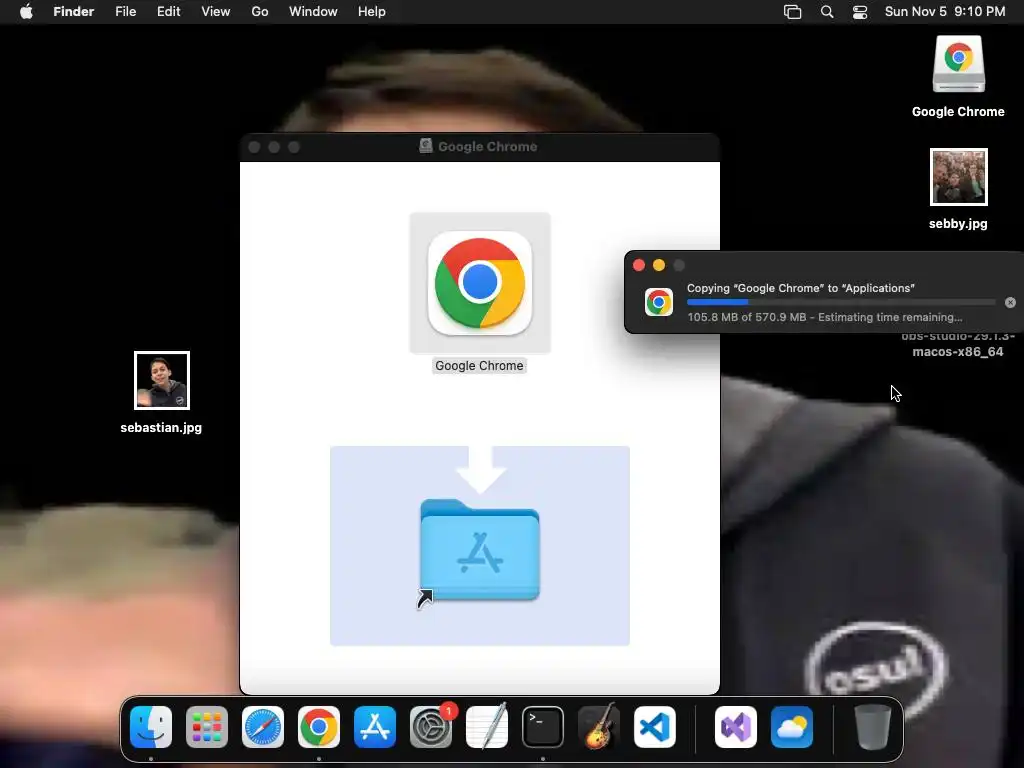
Task: Open the Help menu
Action: click(372, 12)
